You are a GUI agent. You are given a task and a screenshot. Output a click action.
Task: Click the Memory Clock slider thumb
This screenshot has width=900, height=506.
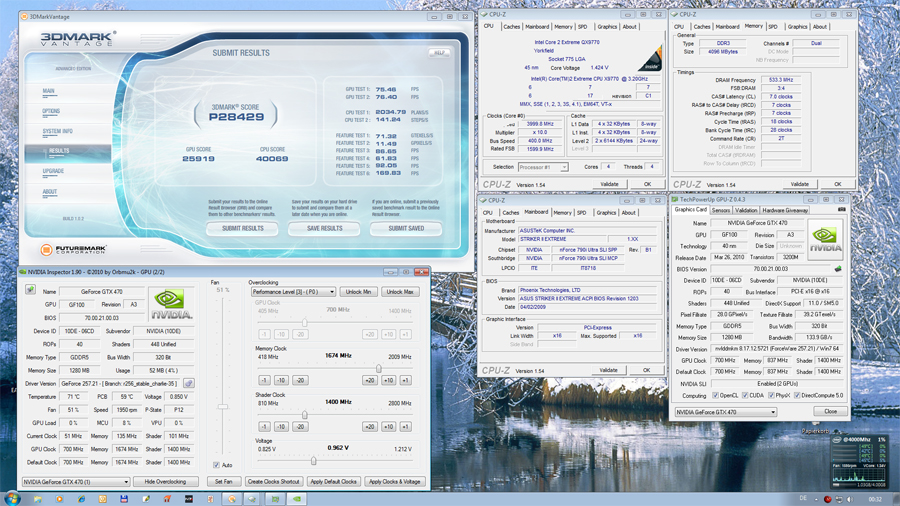[379, 368]
